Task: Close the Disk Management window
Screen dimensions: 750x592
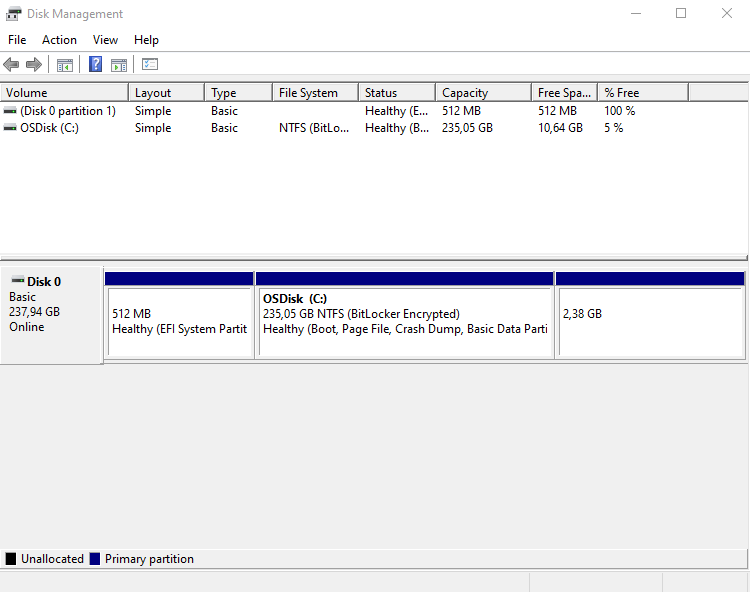Action: (727, 13)
